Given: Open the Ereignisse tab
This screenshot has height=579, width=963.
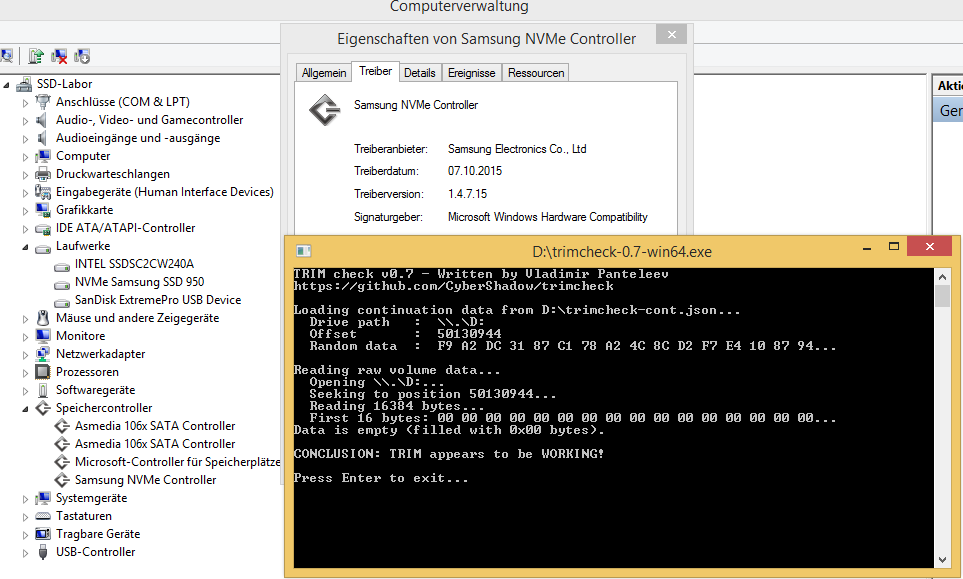Looking at the screenshot, I should [x=471, y=72].
